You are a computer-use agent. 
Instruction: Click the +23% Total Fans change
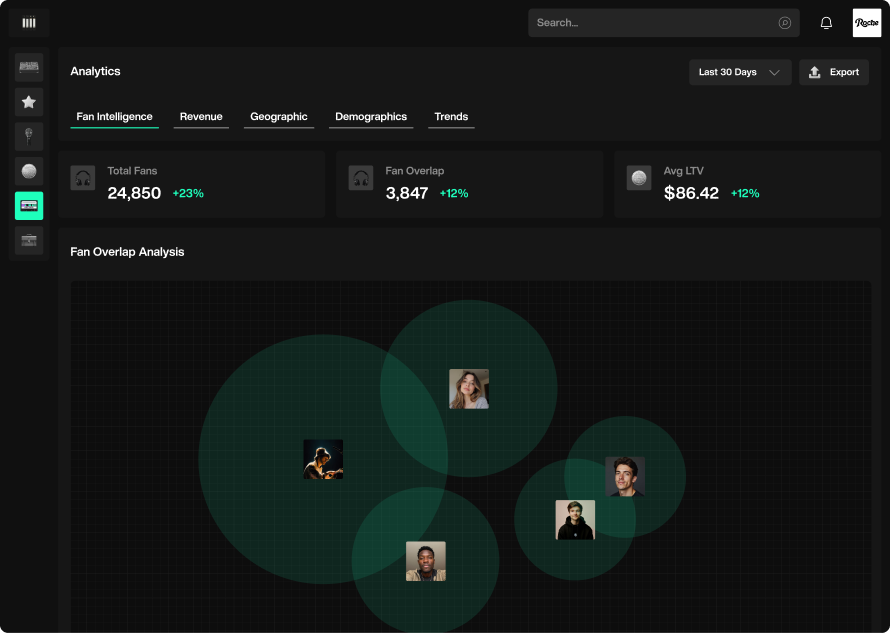(x=188, y=194)
